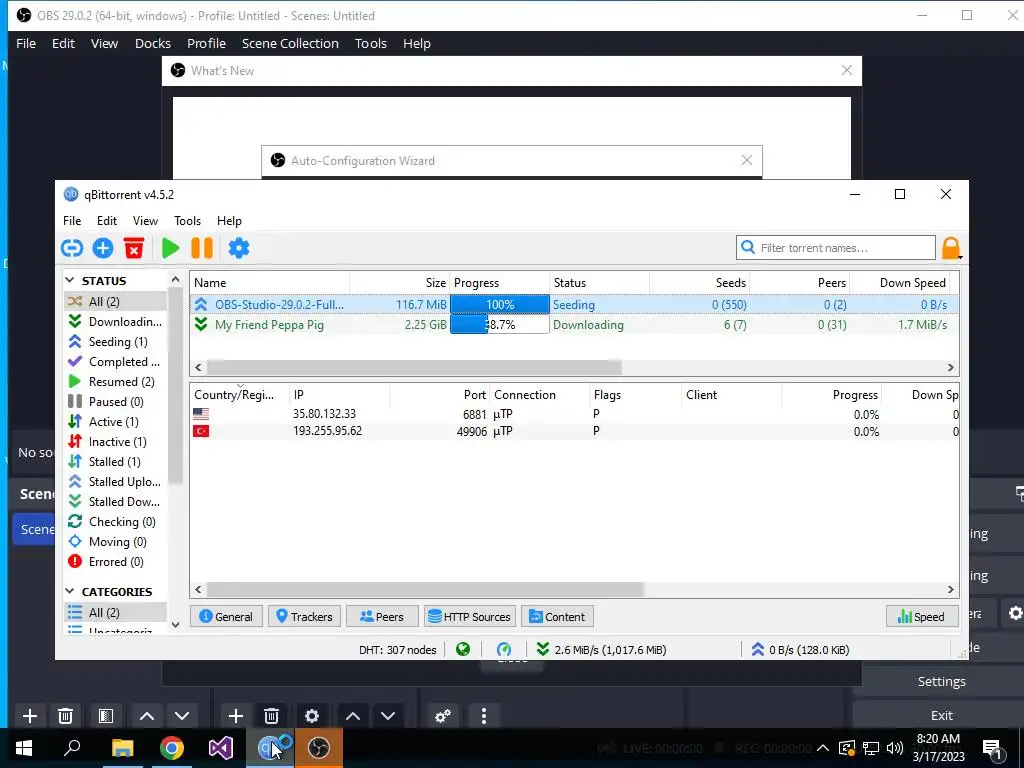The image size is (1024, 768).
Task: Select Inactive (1) status filter
Action: click(x=115, y=441)
